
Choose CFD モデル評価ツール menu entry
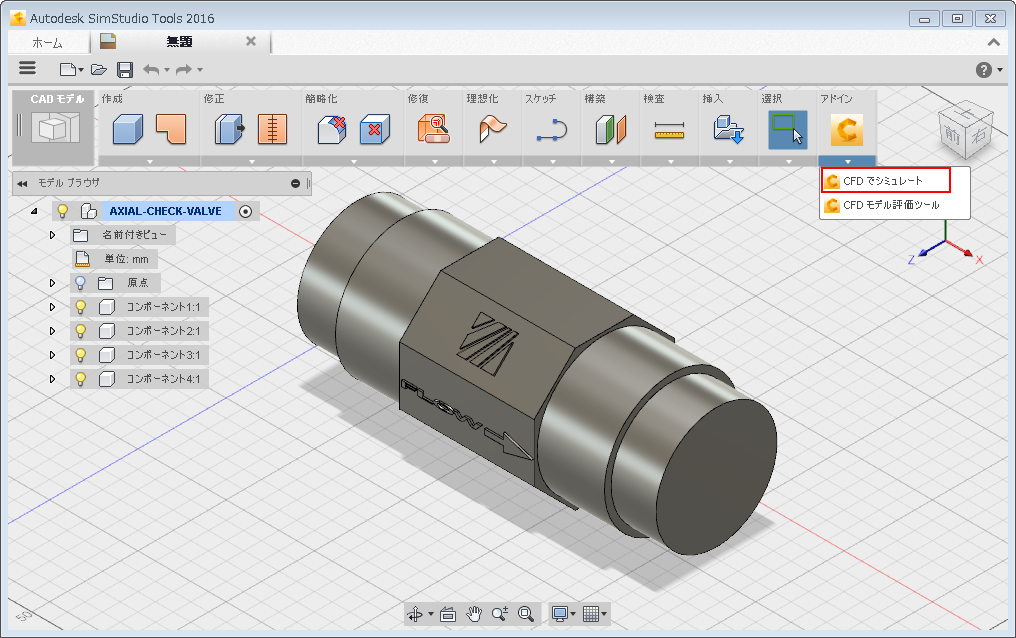(x=891, y=205)
